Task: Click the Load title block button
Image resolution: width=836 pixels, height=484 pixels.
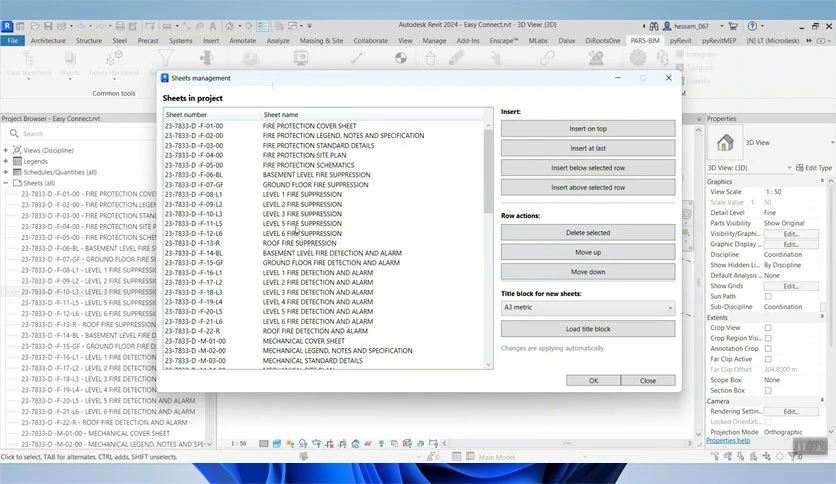Action: coord(588,329)
